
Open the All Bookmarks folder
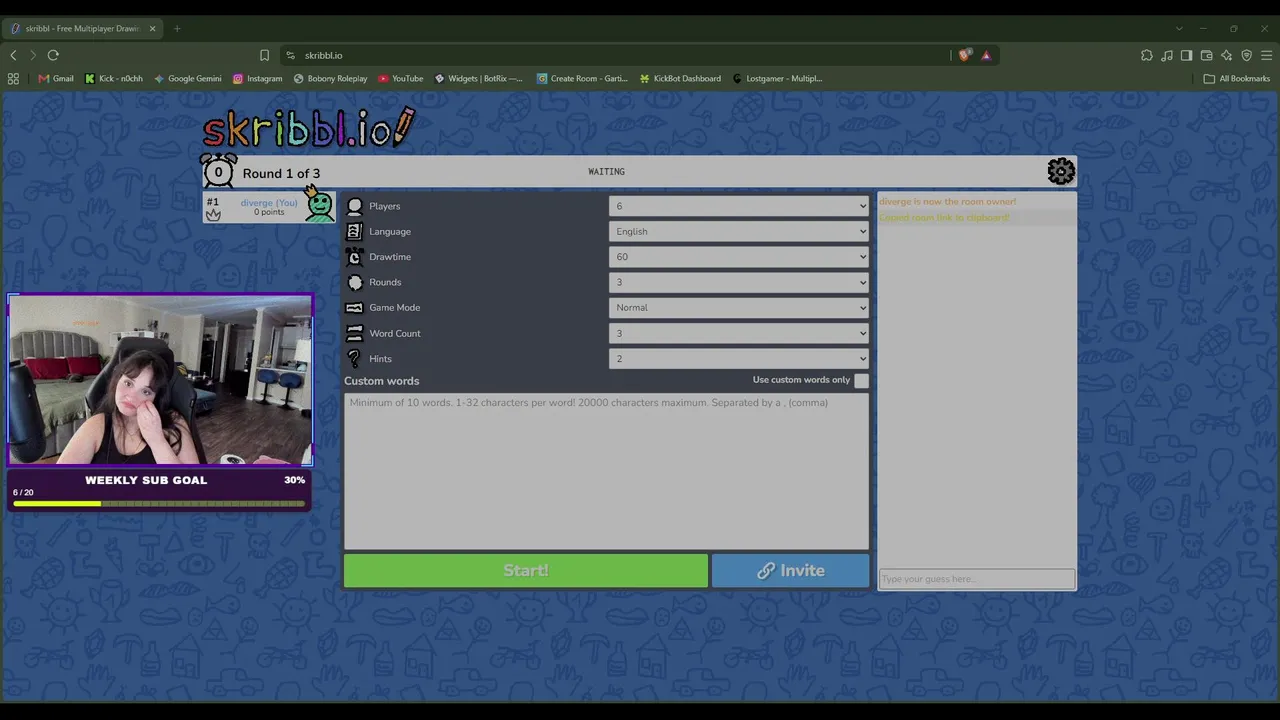click(1237, 78)
